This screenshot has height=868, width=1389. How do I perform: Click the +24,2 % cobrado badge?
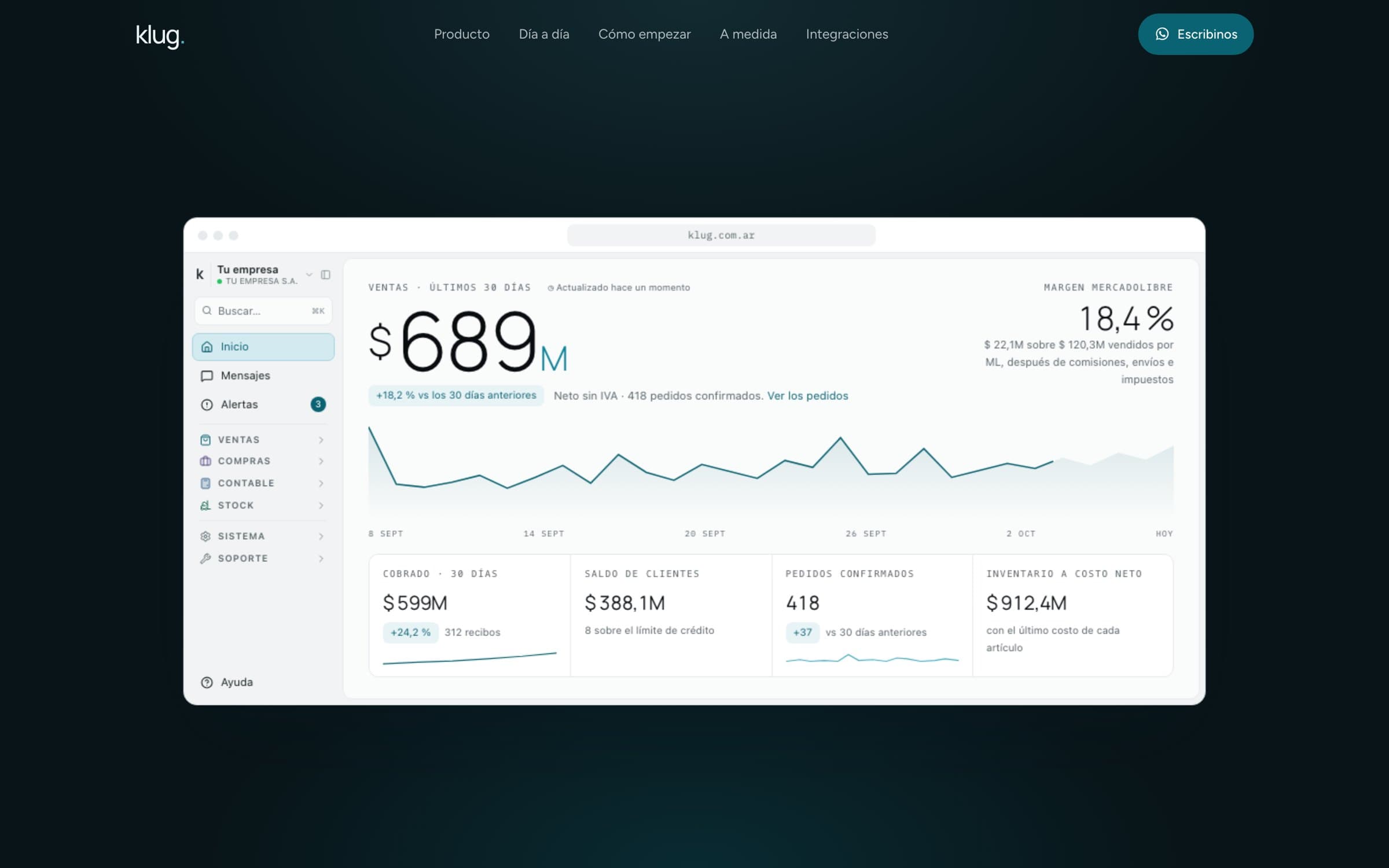click(410, 632)
